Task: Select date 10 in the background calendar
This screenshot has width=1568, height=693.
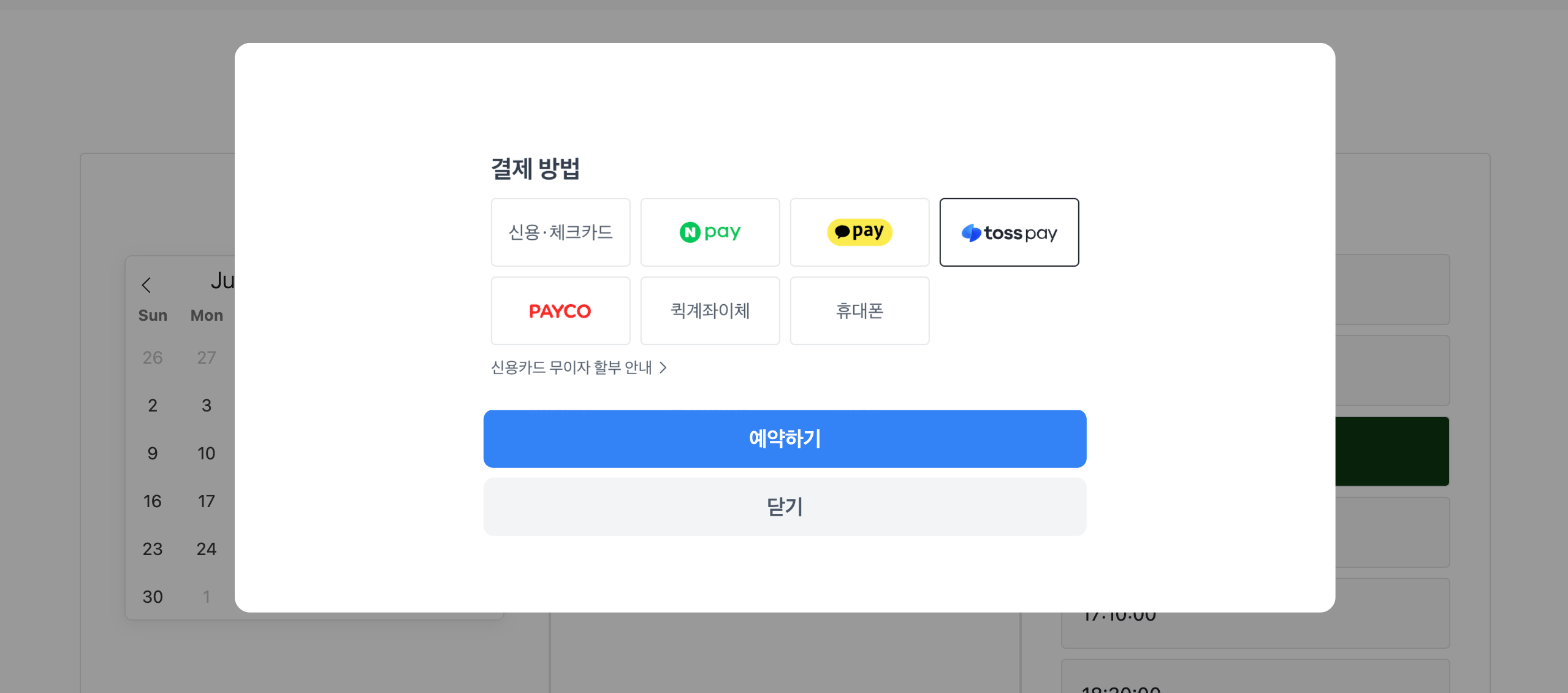Action: pos(207,453)
